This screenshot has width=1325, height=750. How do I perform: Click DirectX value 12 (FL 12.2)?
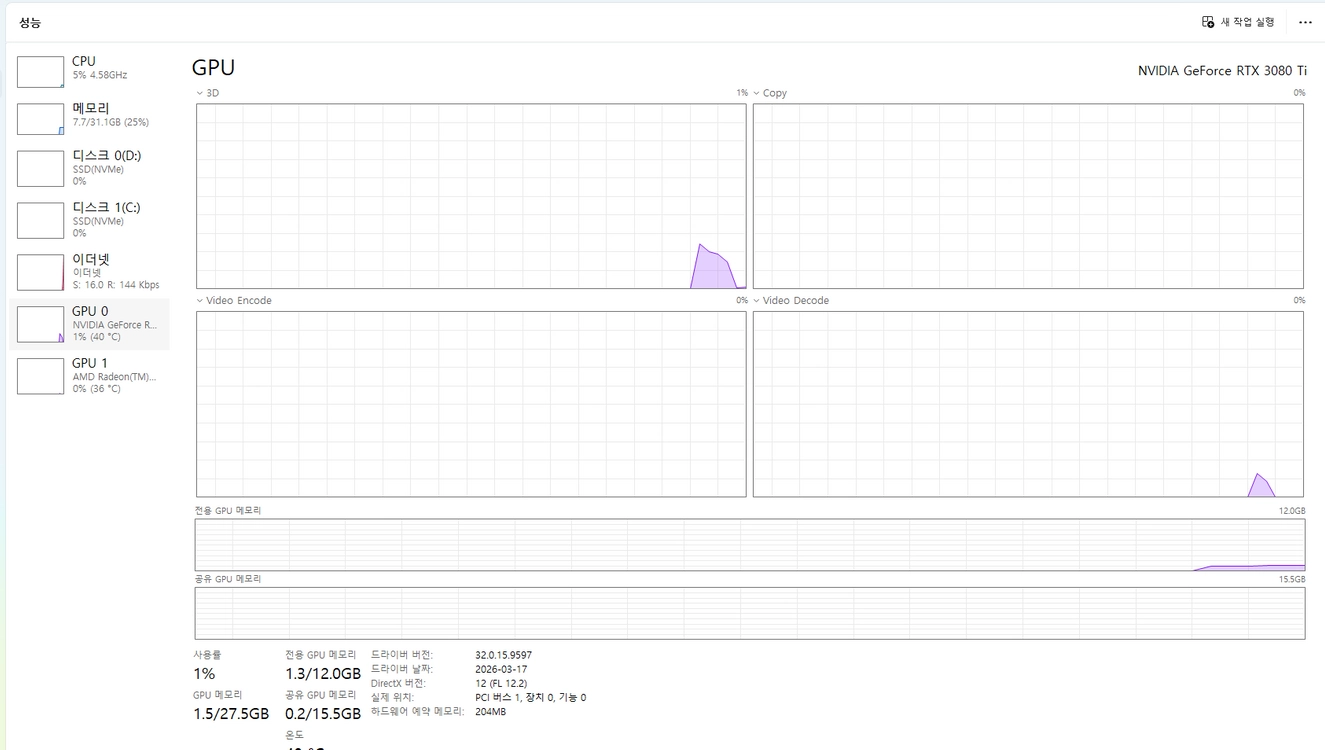(x=501, y=683)
